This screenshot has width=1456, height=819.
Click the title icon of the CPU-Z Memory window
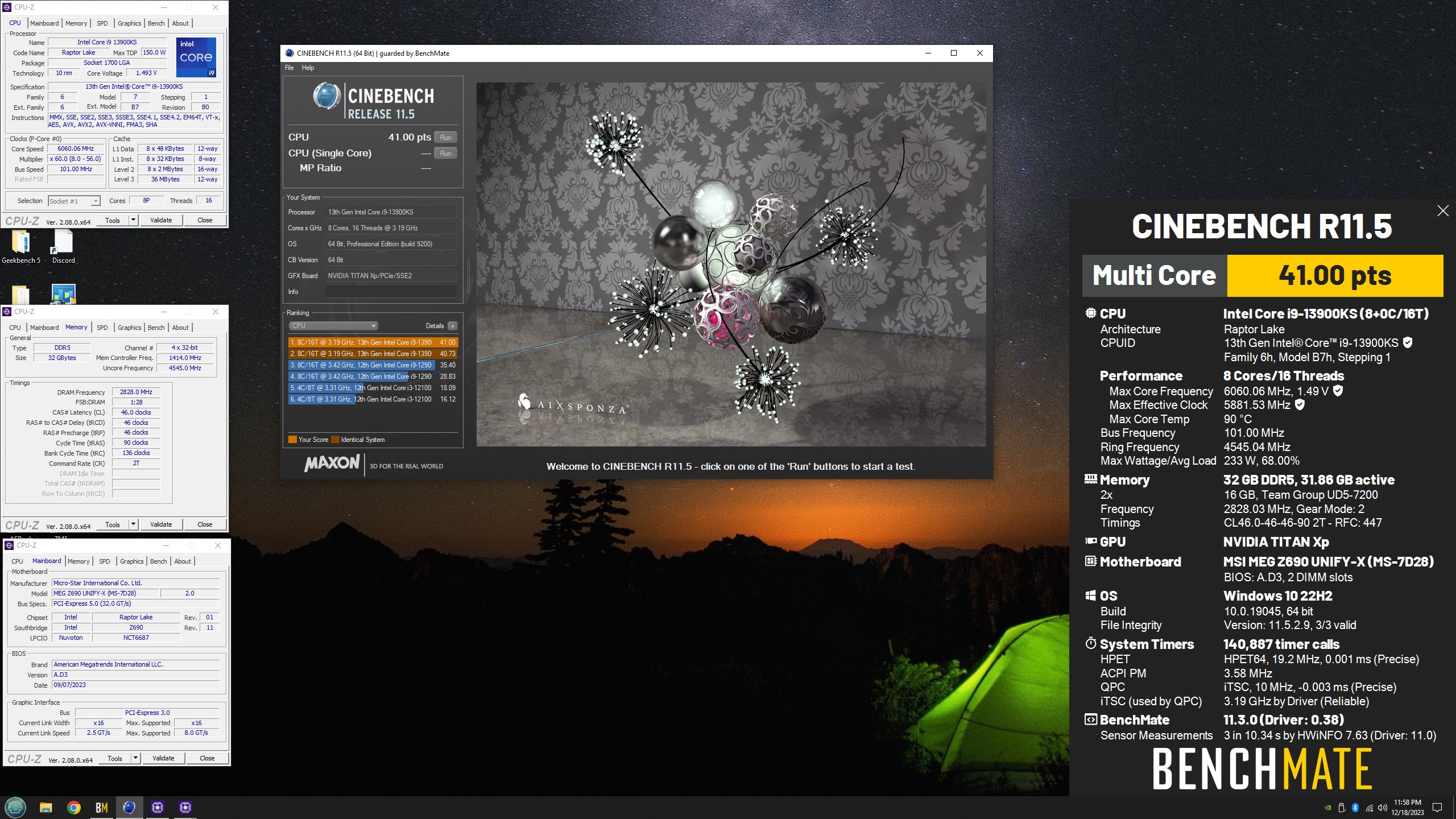(7, 311)
